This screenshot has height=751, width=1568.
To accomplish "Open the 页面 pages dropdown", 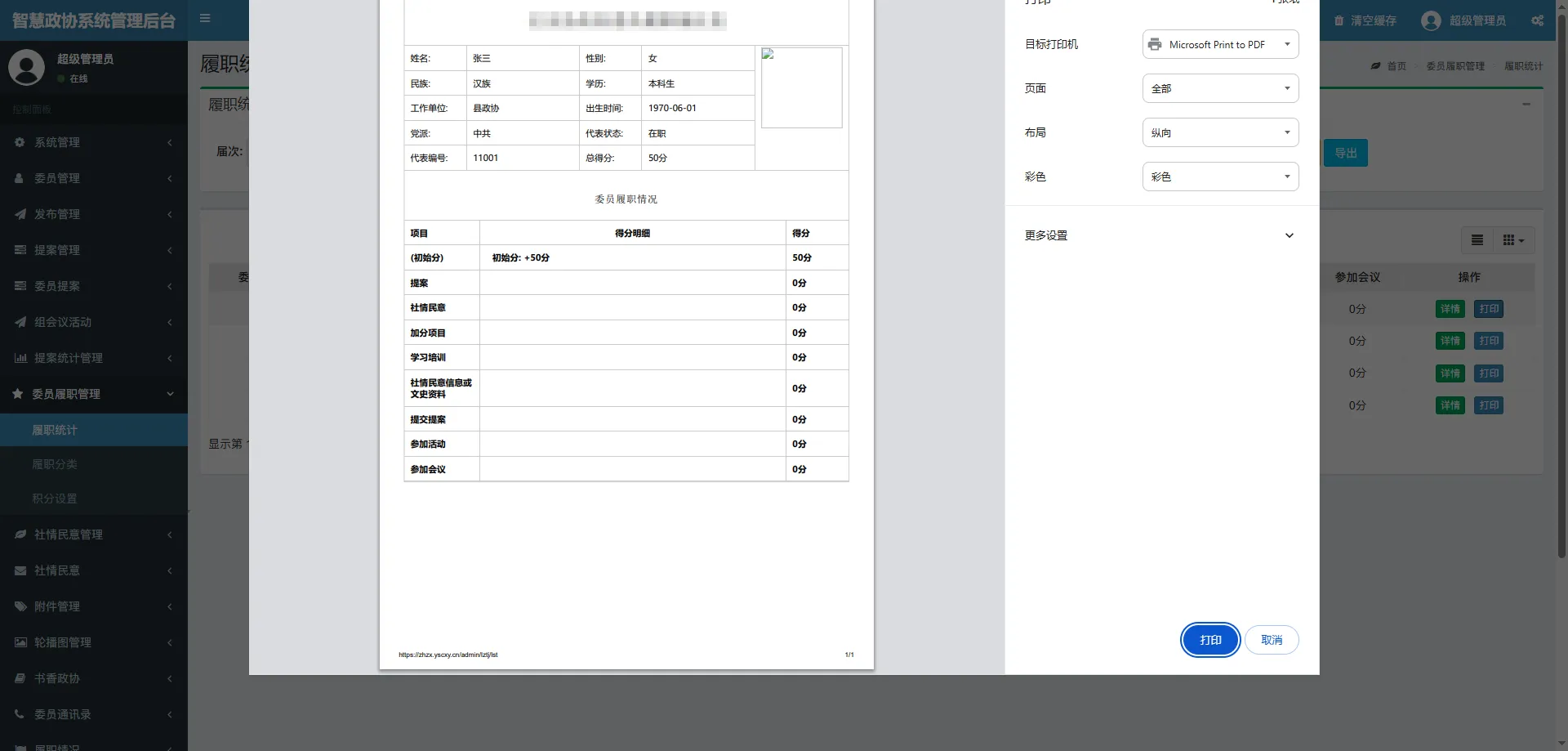I will pos(1219,88).
